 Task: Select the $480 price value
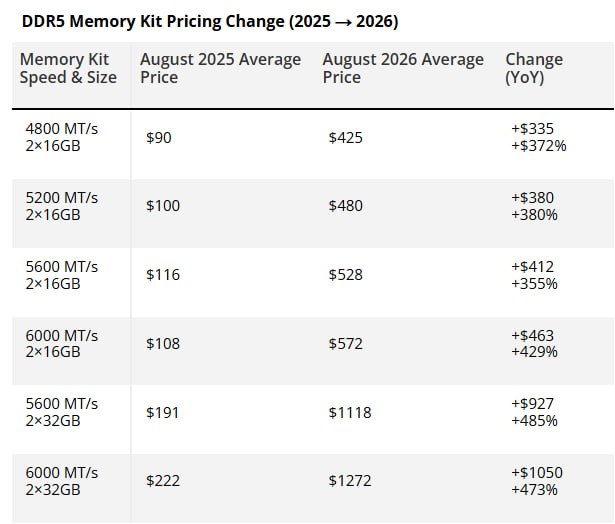(x=346, y=206)
